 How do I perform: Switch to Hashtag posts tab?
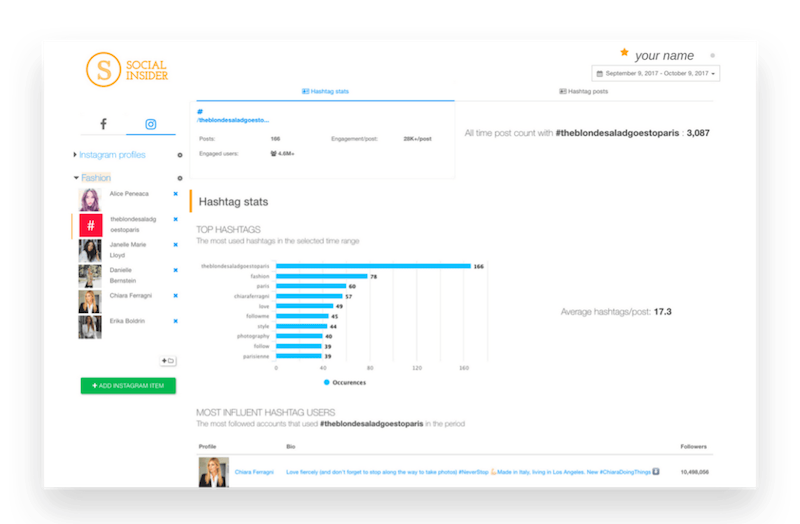pos(584,91)
